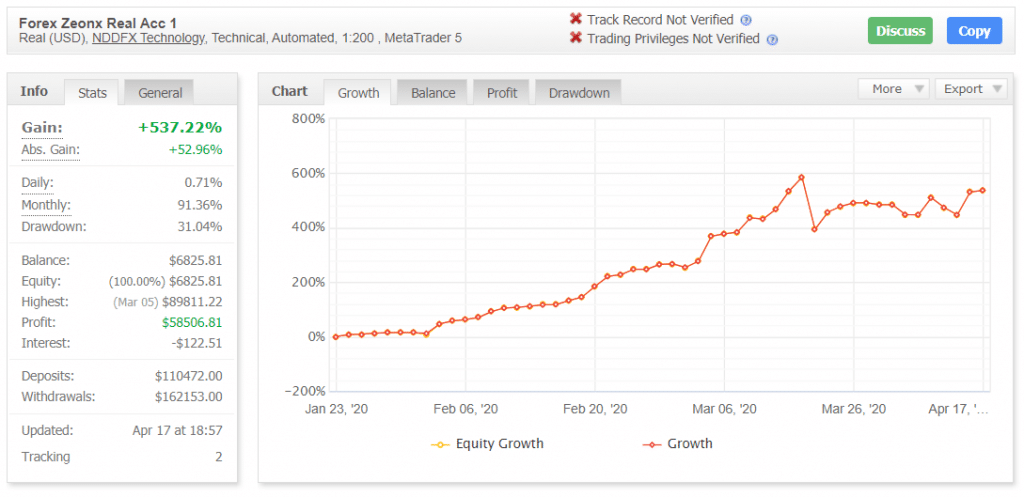Toggle Growth series in chart legend
This screenshot has width=1024, height=497.
coord(679,443)
